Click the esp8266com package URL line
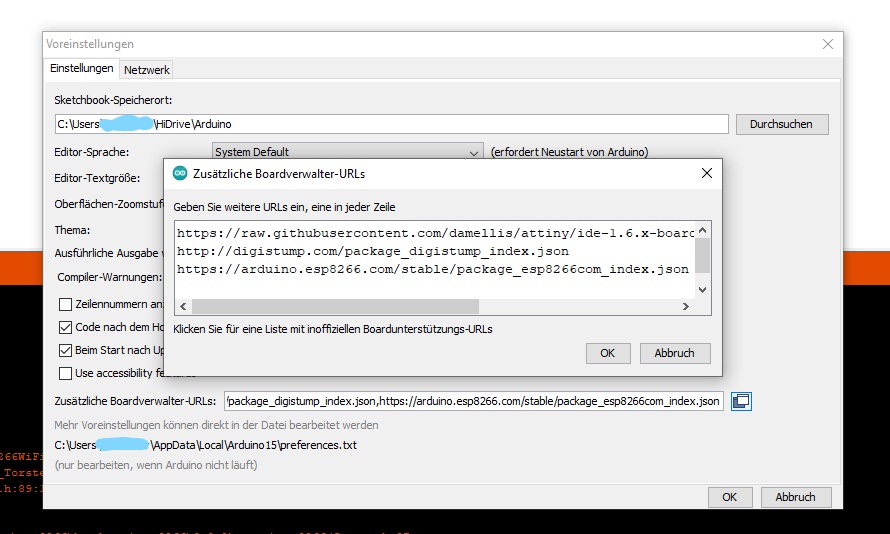The height and width of the screenshot is (534, 890). point(433,270)
